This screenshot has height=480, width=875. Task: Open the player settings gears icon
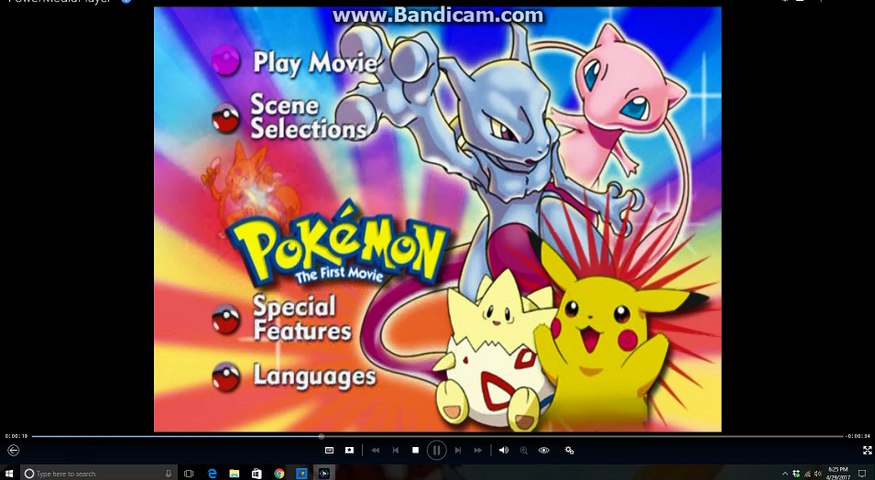pos(569,450)
